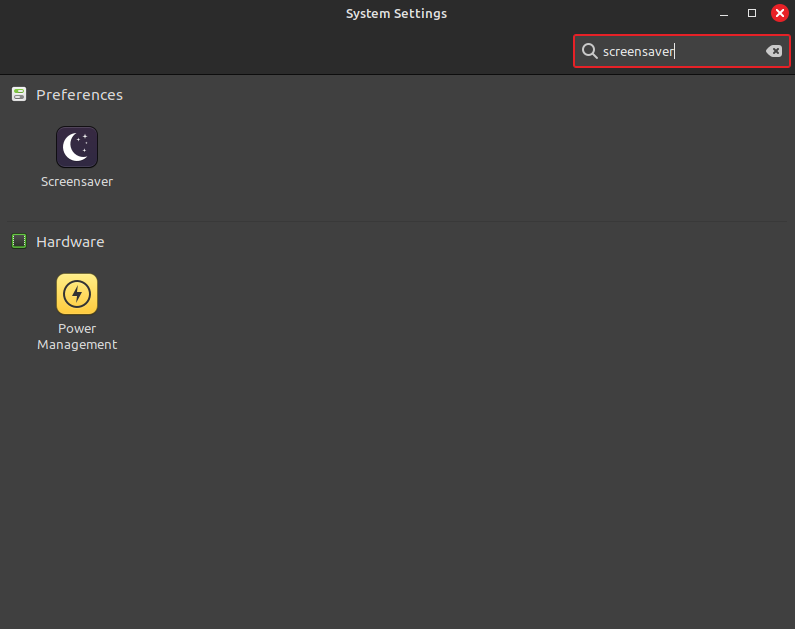Image resolution: width=795 pixels, height=629 pixels.
Task: Click the Preferences section heading
Action: pos(79,95)
